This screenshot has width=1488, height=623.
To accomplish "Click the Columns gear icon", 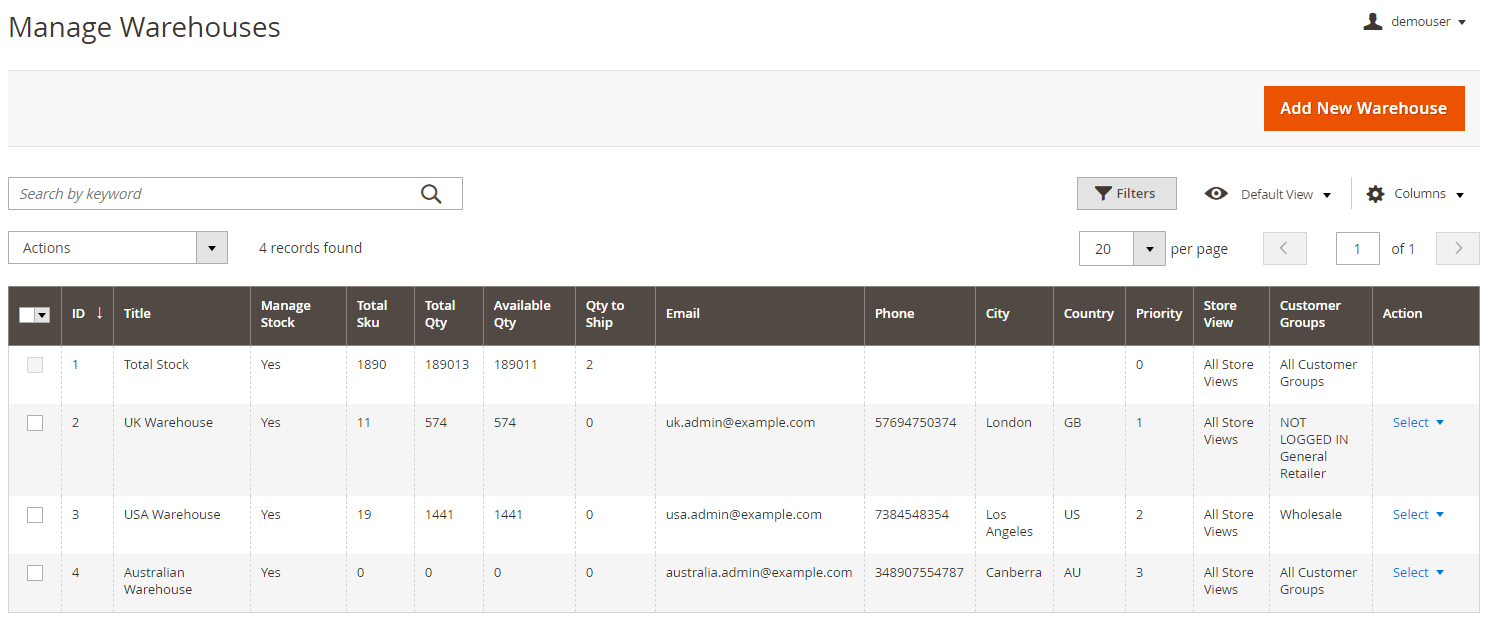I will (1375, 194).
